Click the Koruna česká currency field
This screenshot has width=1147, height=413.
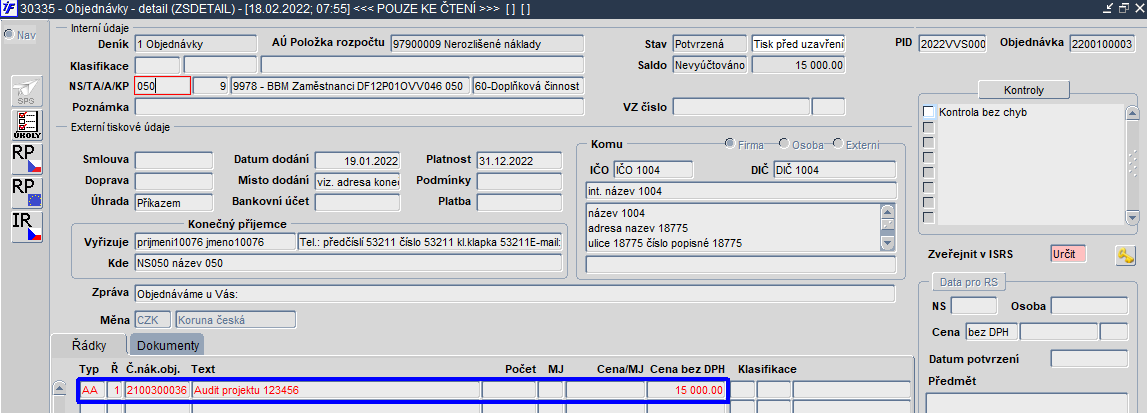point(235,320)
